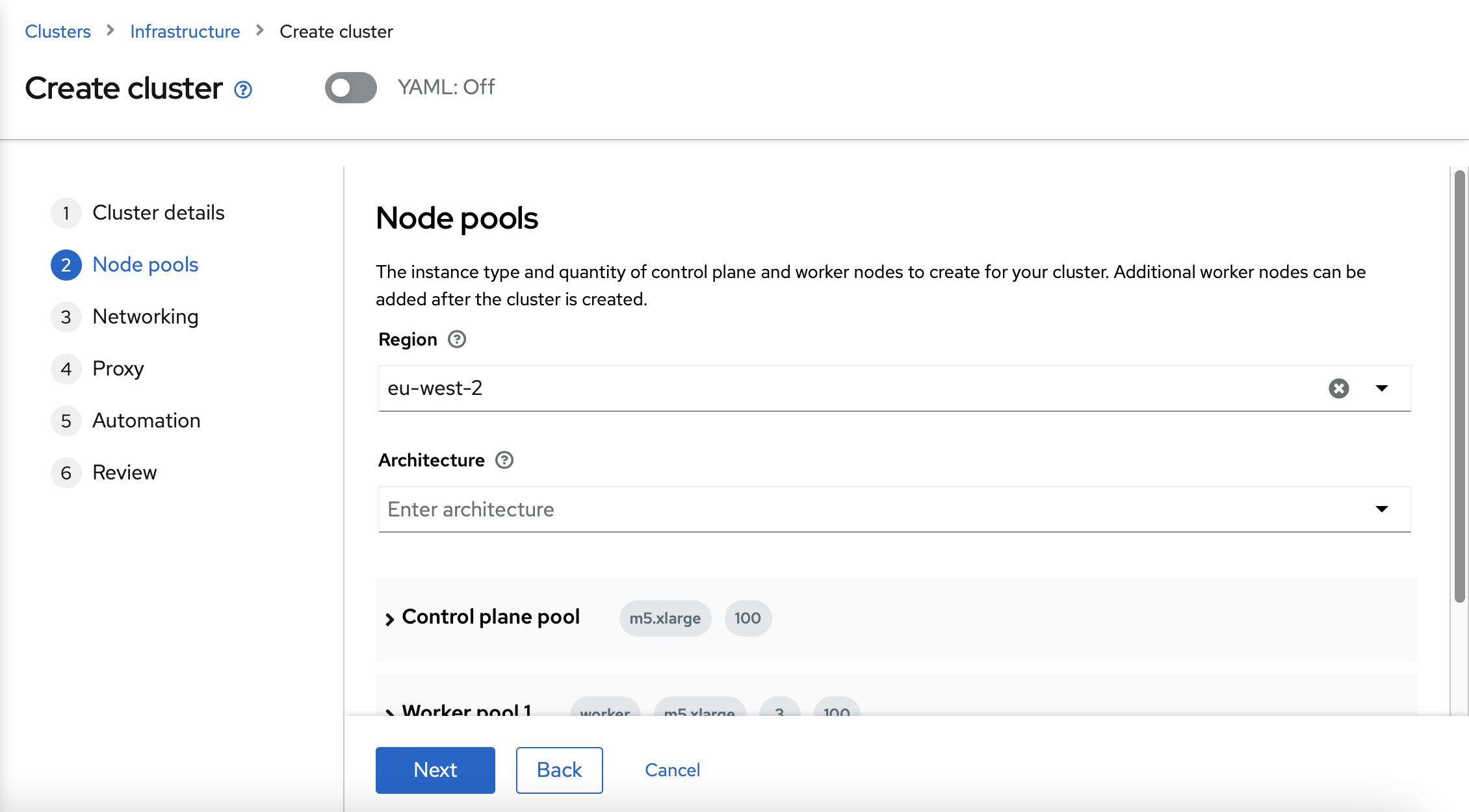This screenshot has height=812, width=1469.
Task: Go to step 1 Cluster details
Action: click(138, 213)
